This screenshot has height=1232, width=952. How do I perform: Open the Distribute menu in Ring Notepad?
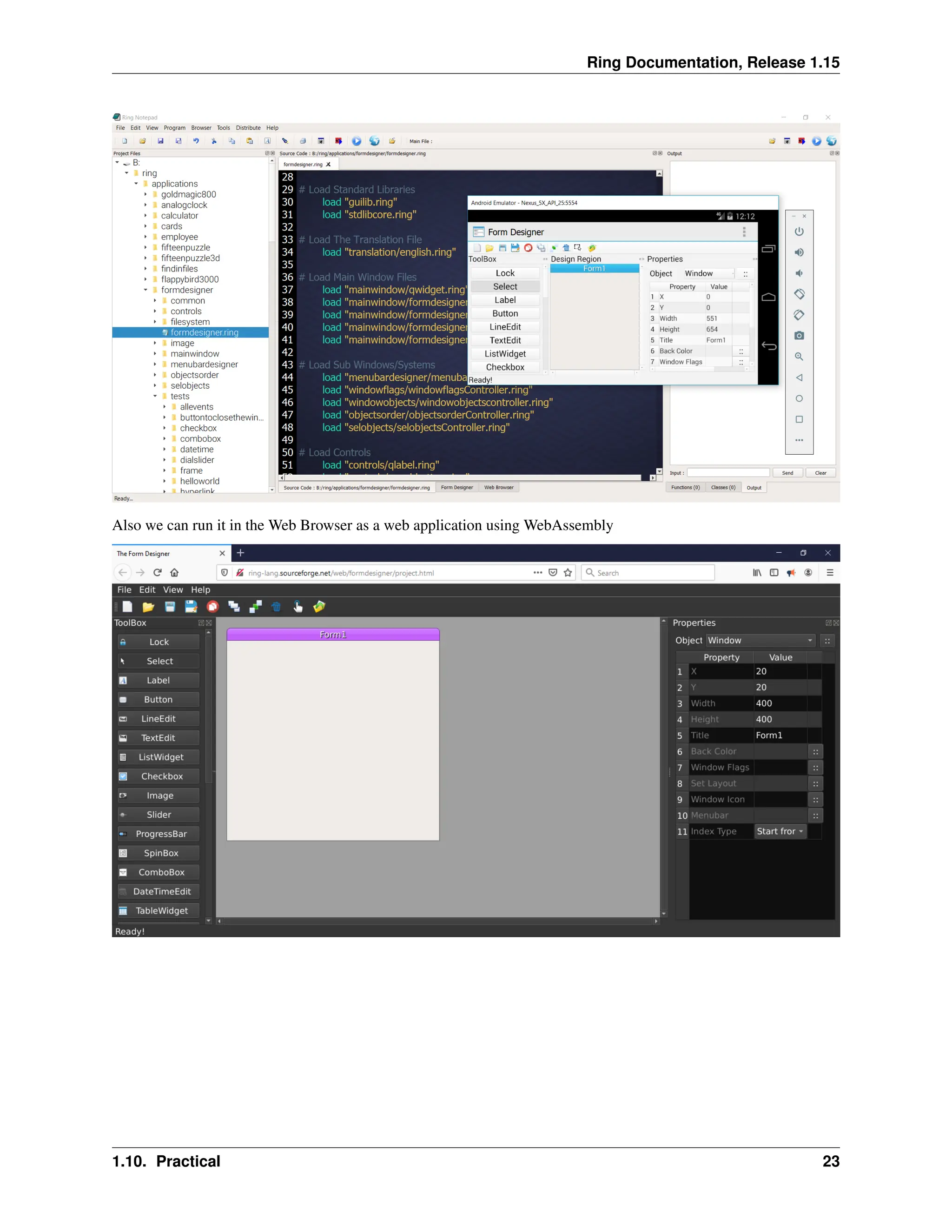coord(248,128)
